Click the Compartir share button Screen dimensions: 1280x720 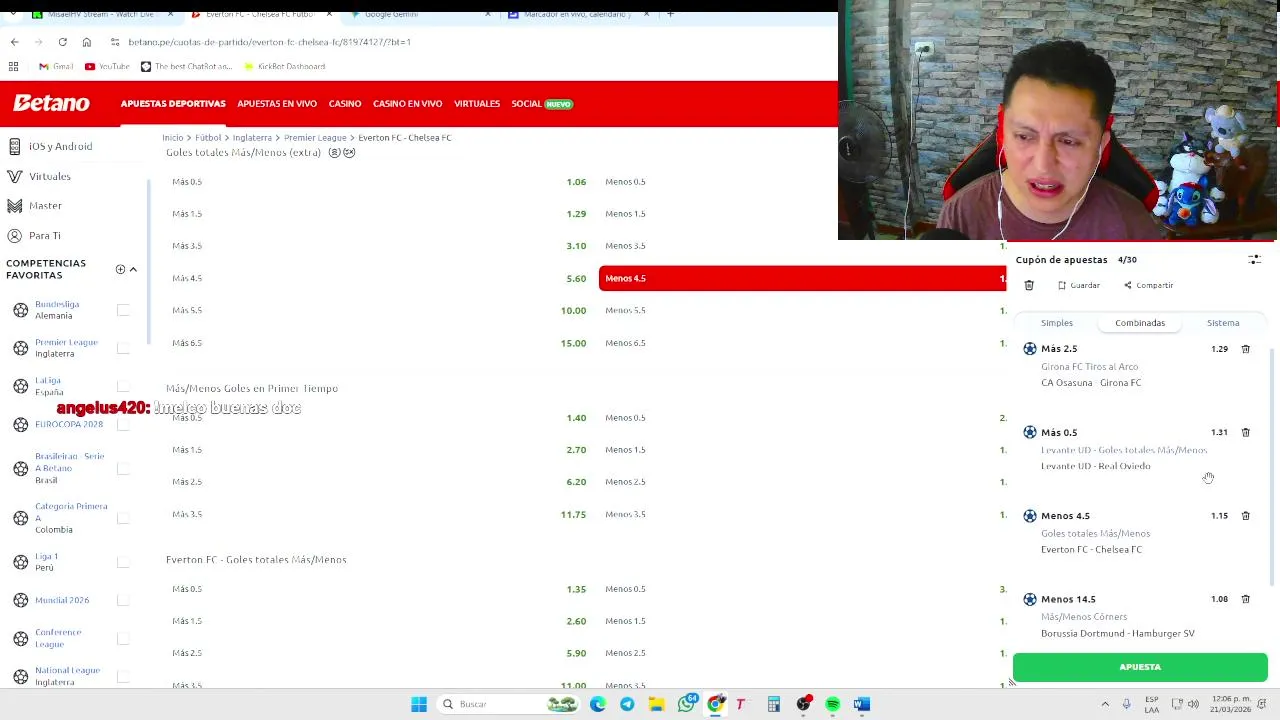coord(1148,285)
